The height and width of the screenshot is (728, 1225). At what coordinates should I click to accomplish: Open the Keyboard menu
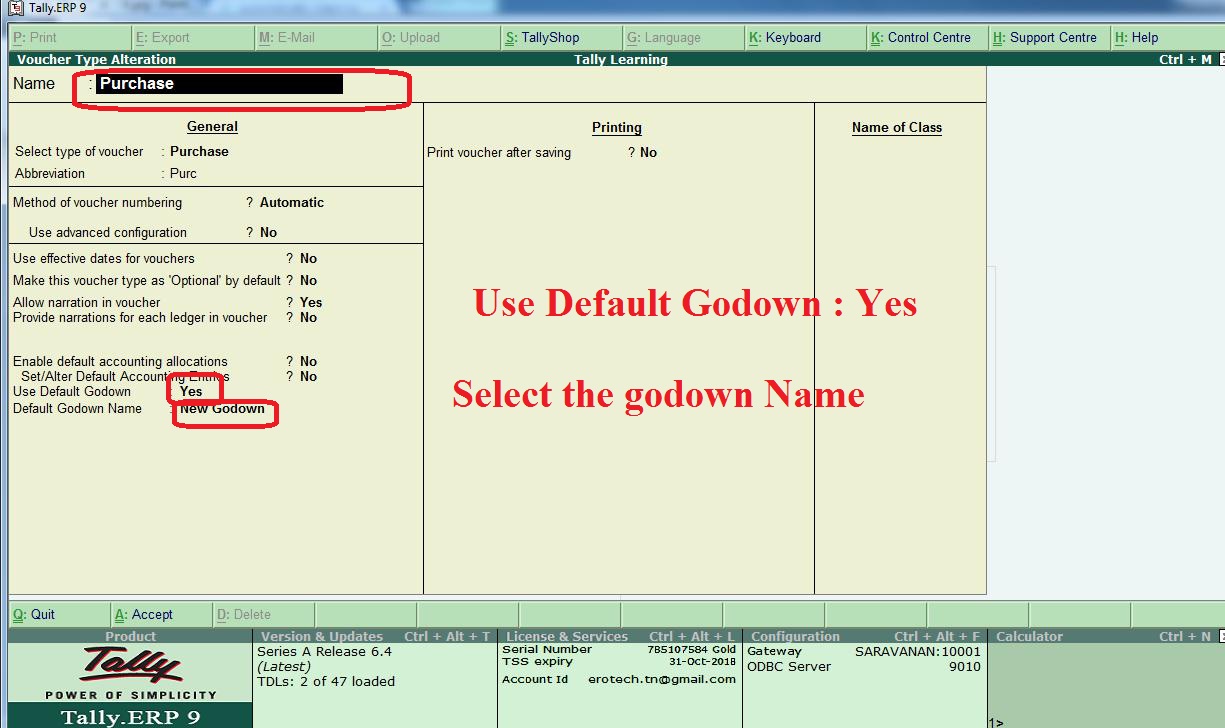(x=806, y=37)
